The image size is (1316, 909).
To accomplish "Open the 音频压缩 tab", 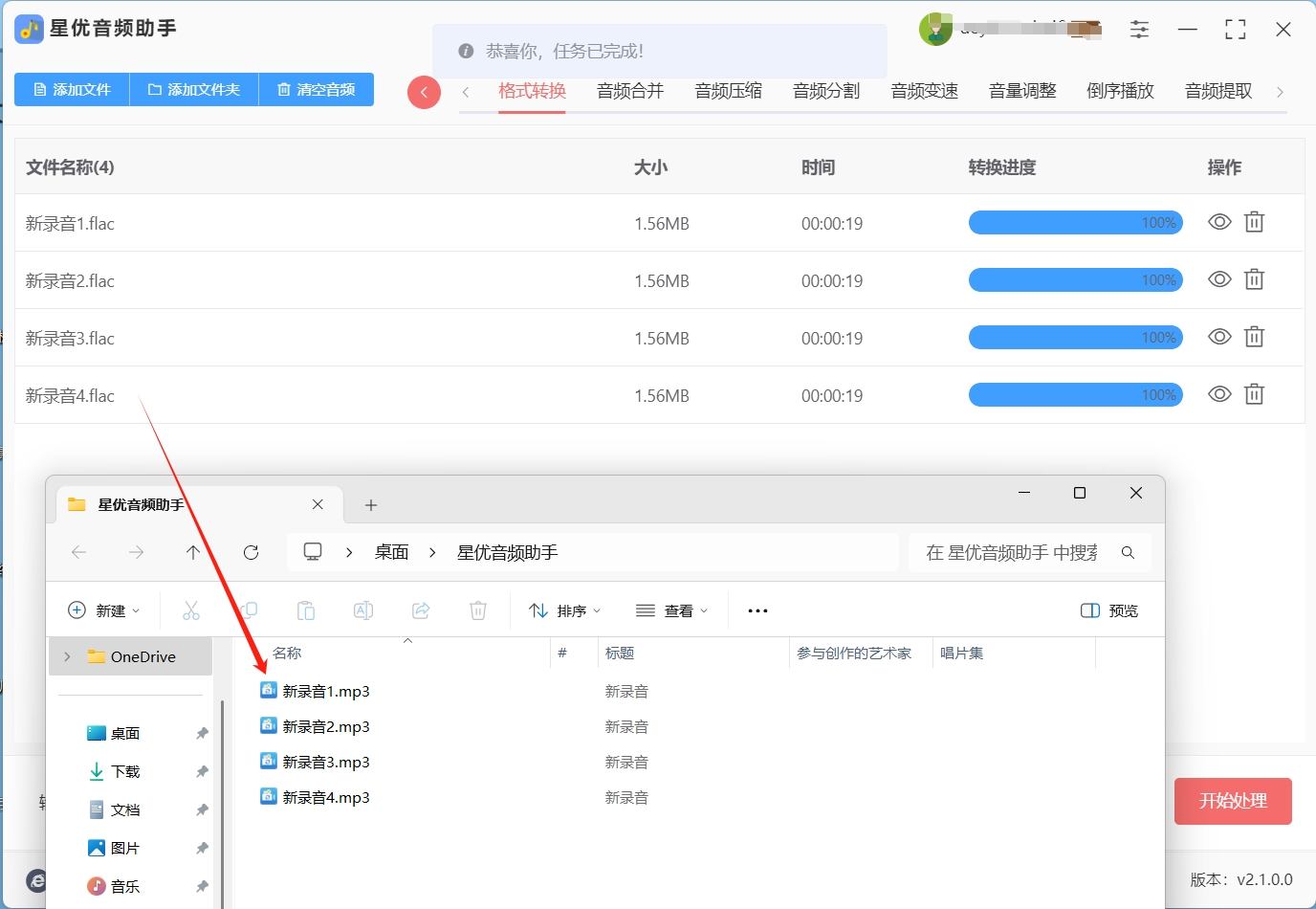I will pos(728,91).
